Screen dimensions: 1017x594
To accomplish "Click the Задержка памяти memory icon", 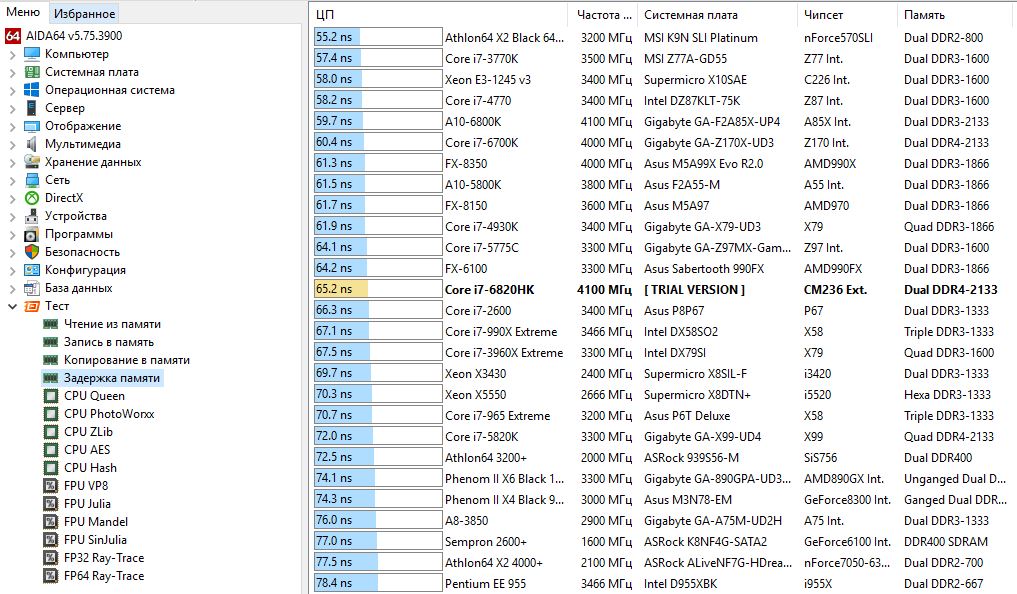I will [51, 378].
